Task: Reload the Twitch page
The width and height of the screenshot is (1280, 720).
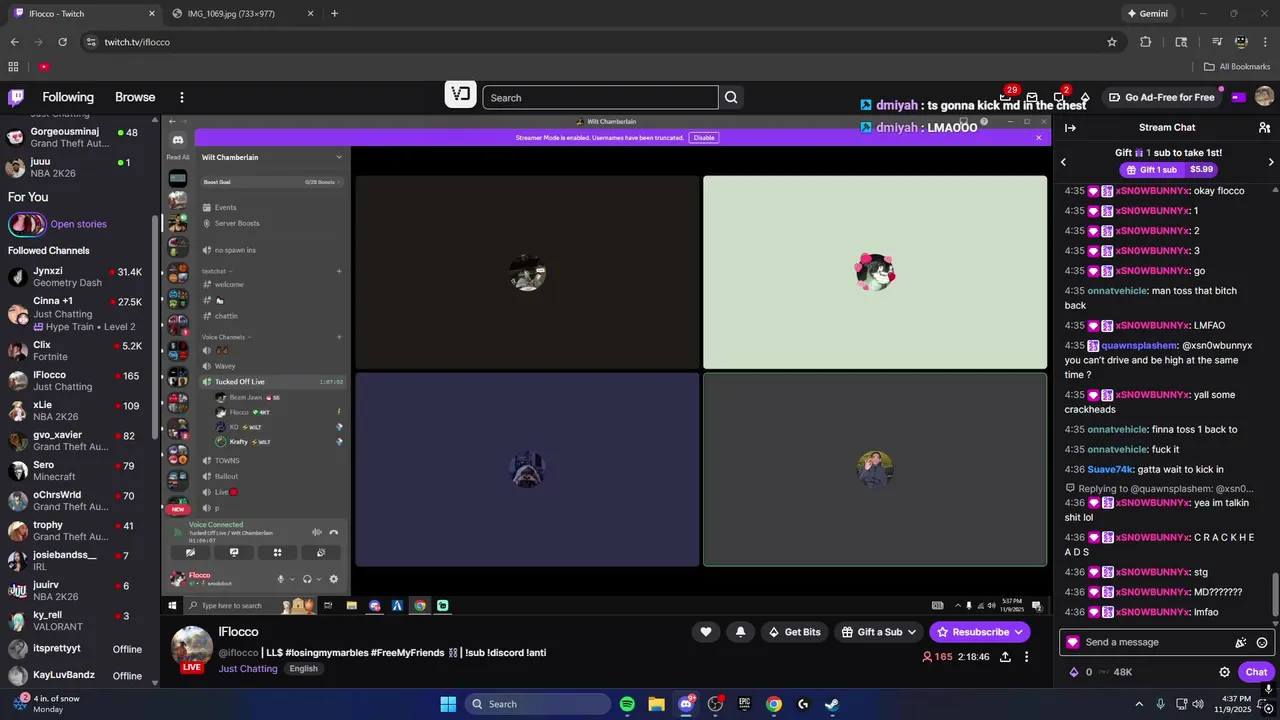Action: 62,42
